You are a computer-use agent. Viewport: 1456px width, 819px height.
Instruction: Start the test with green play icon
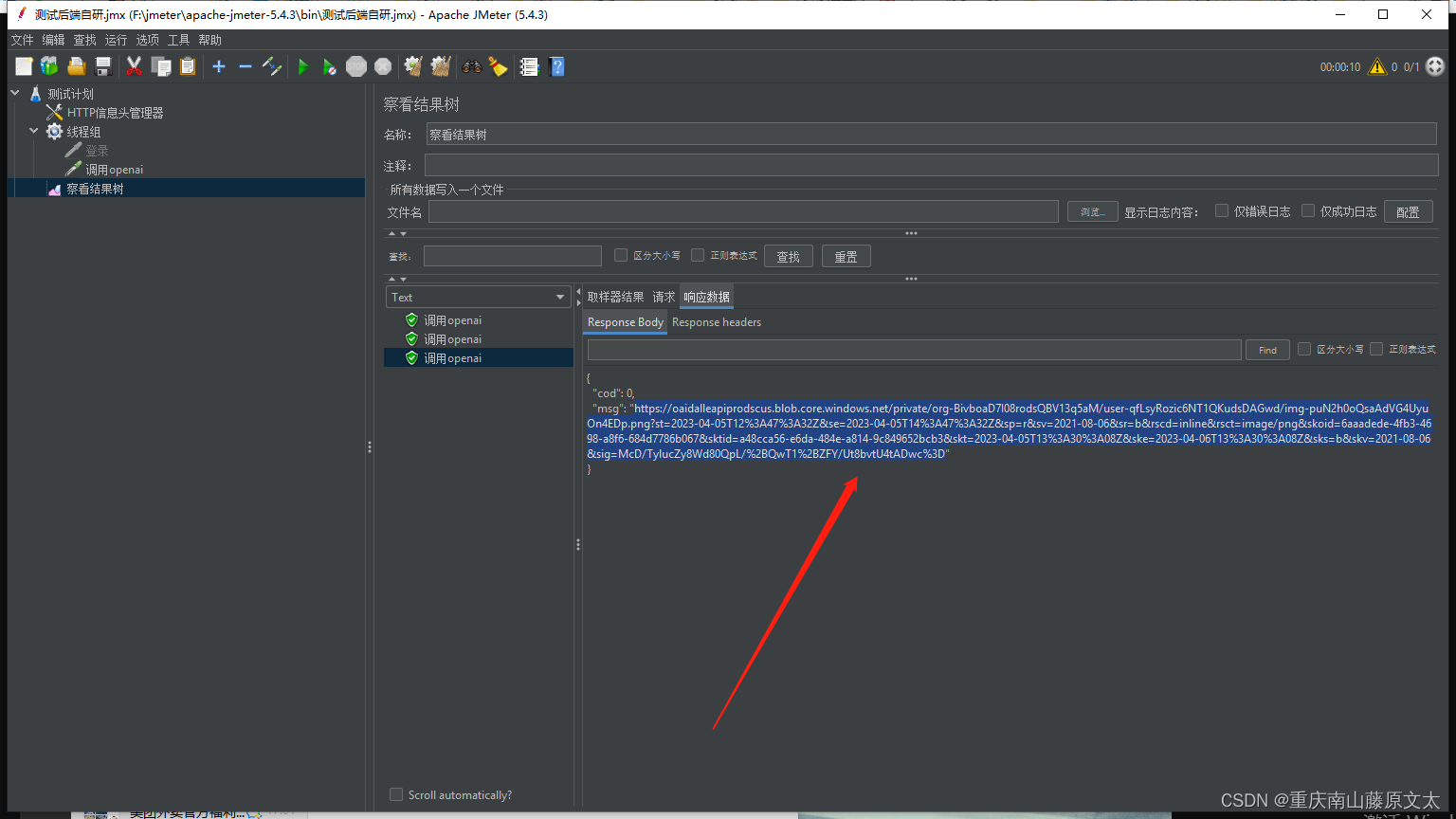point(303,66)
